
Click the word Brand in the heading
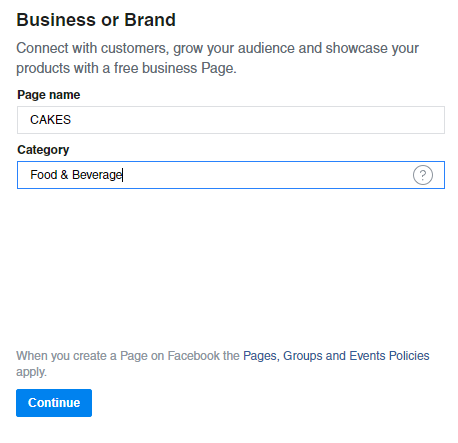tap(150, 20)
